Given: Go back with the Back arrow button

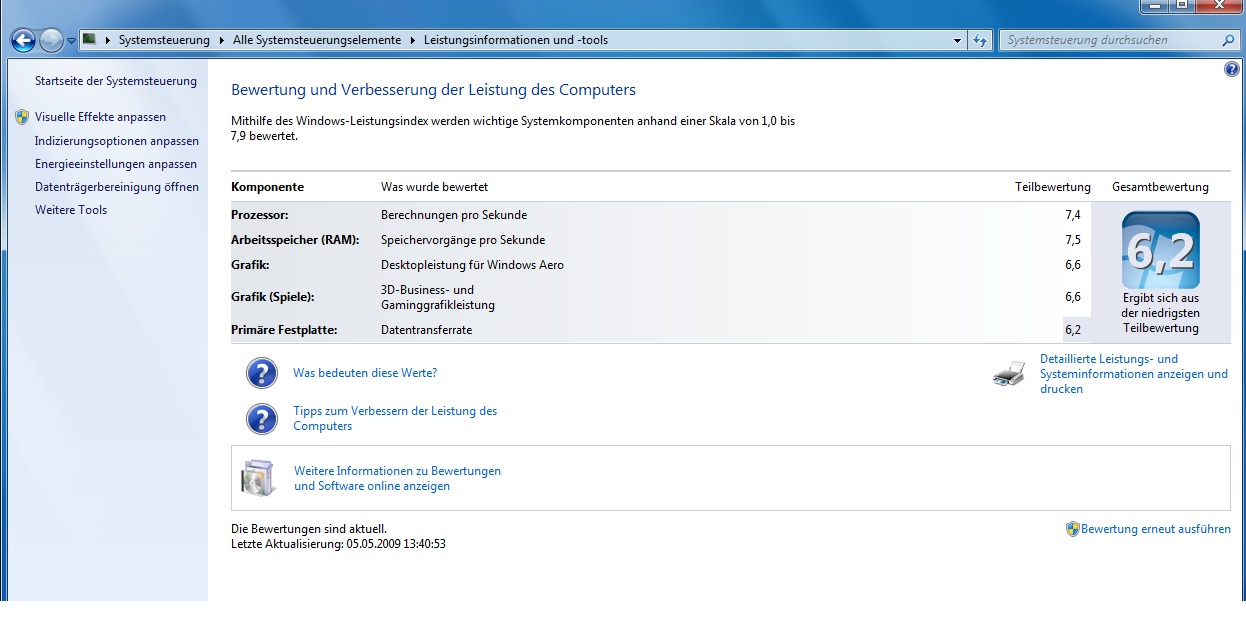Looking at the screenshot, I should (x=23, y=40).
